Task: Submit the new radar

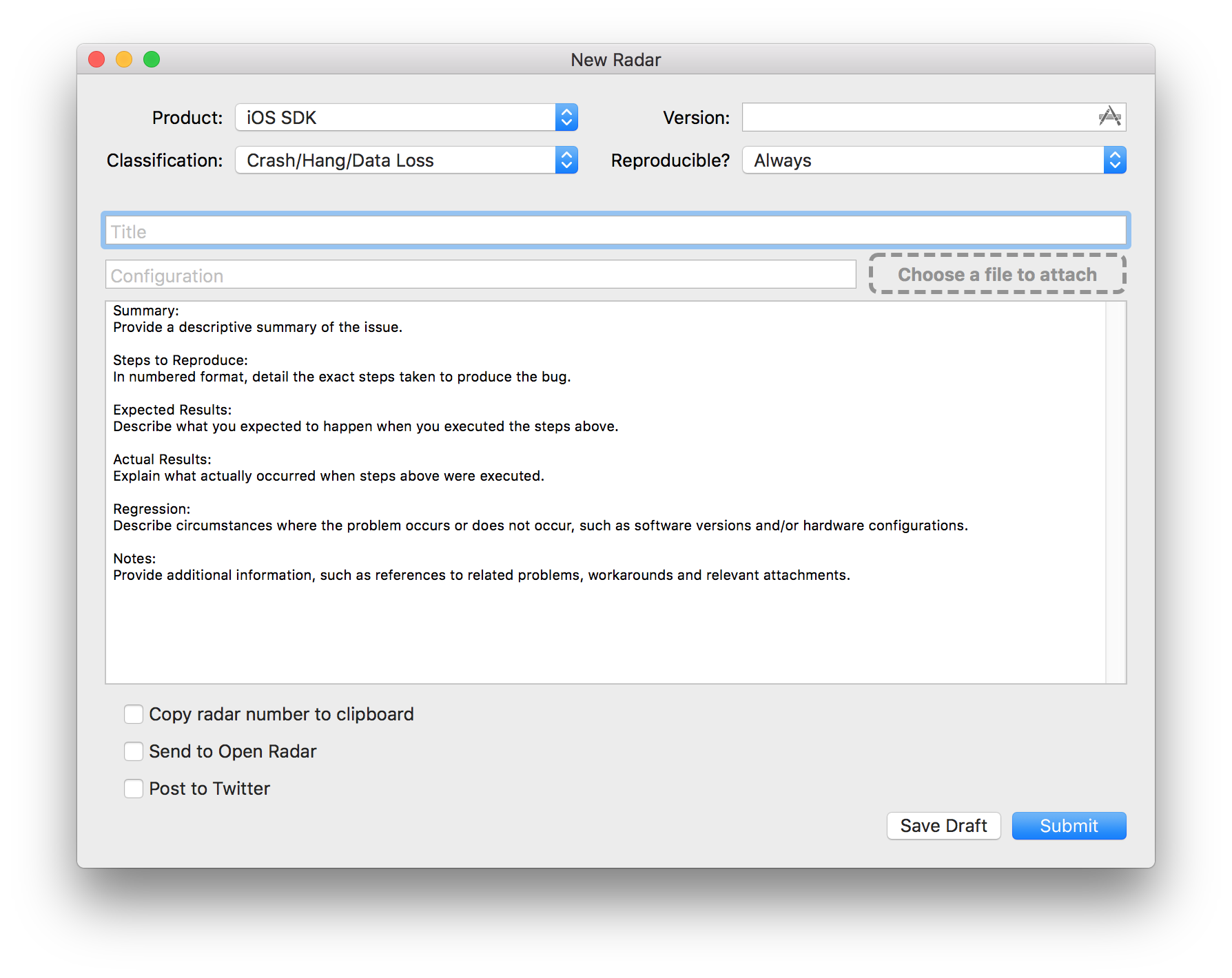Action: (x=1069, y=826)
